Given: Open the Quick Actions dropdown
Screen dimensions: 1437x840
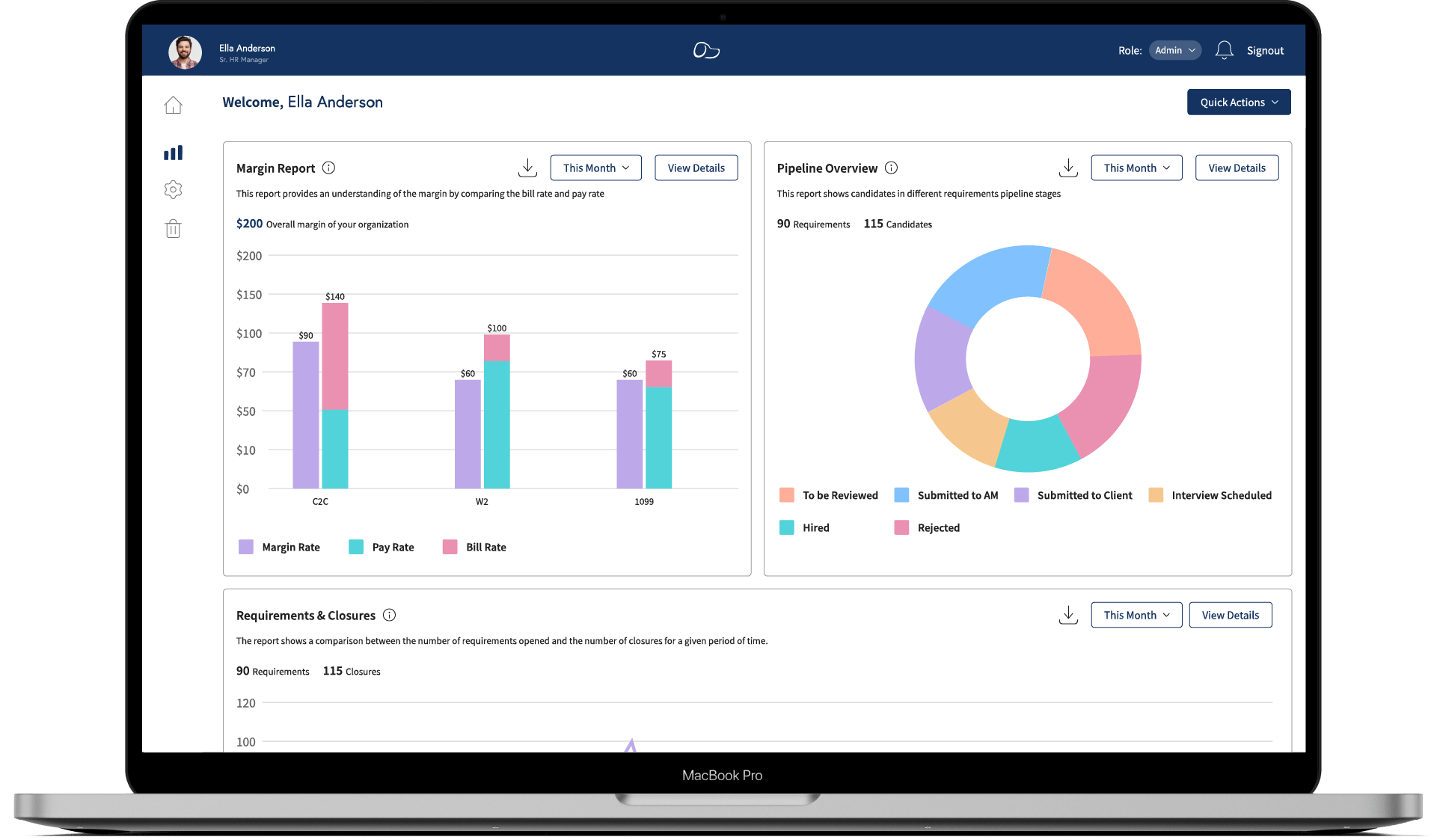Looking at the screenshot, I should [x=1238, y=102].
